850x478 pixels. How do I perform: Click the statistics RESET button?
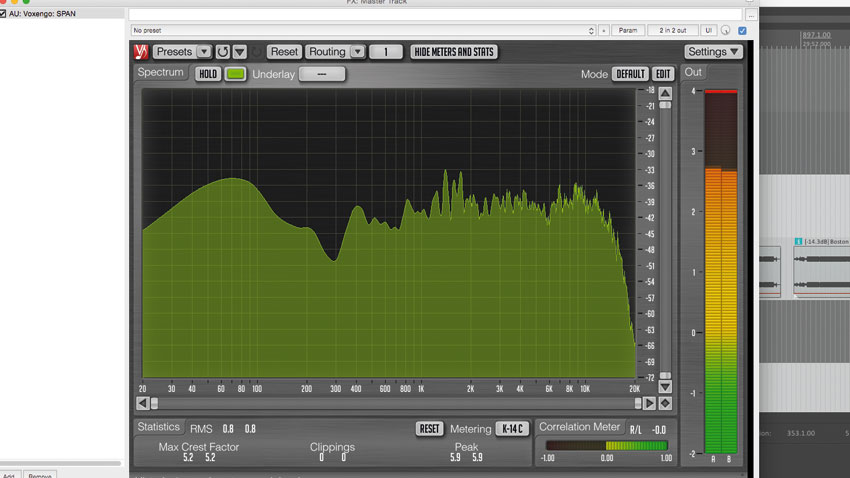429,429
